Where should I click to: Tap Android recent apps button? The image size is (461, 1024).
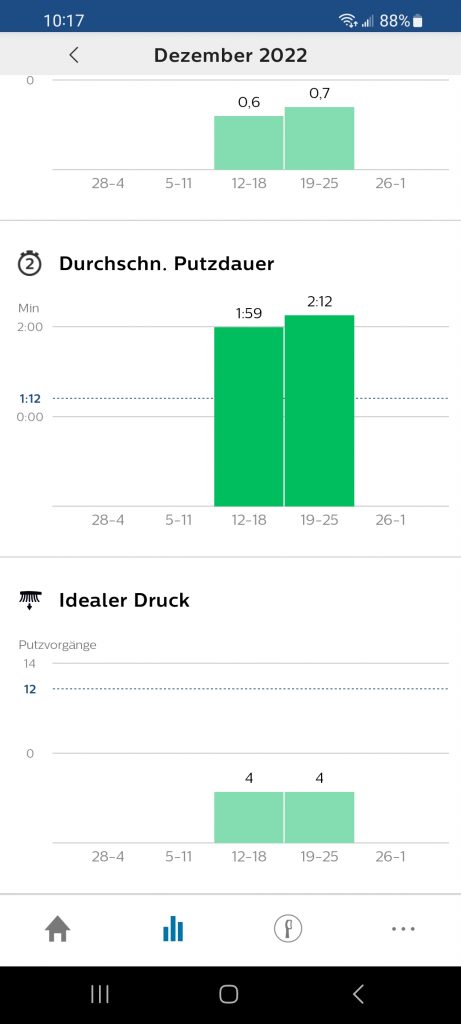pos(99,994)
